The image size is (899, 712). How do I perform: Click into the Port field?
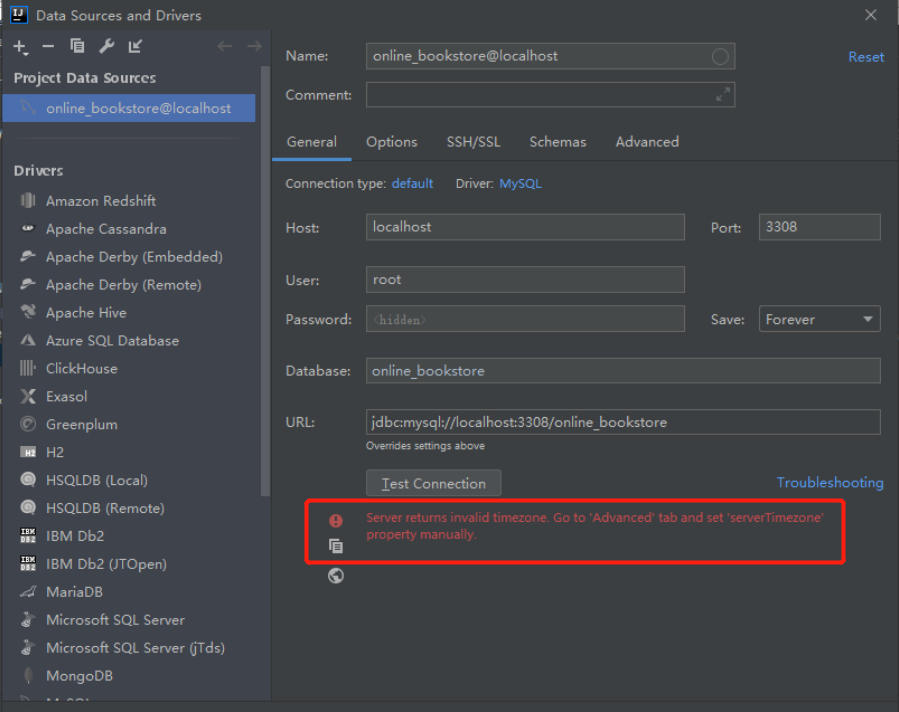pos(819,227)
